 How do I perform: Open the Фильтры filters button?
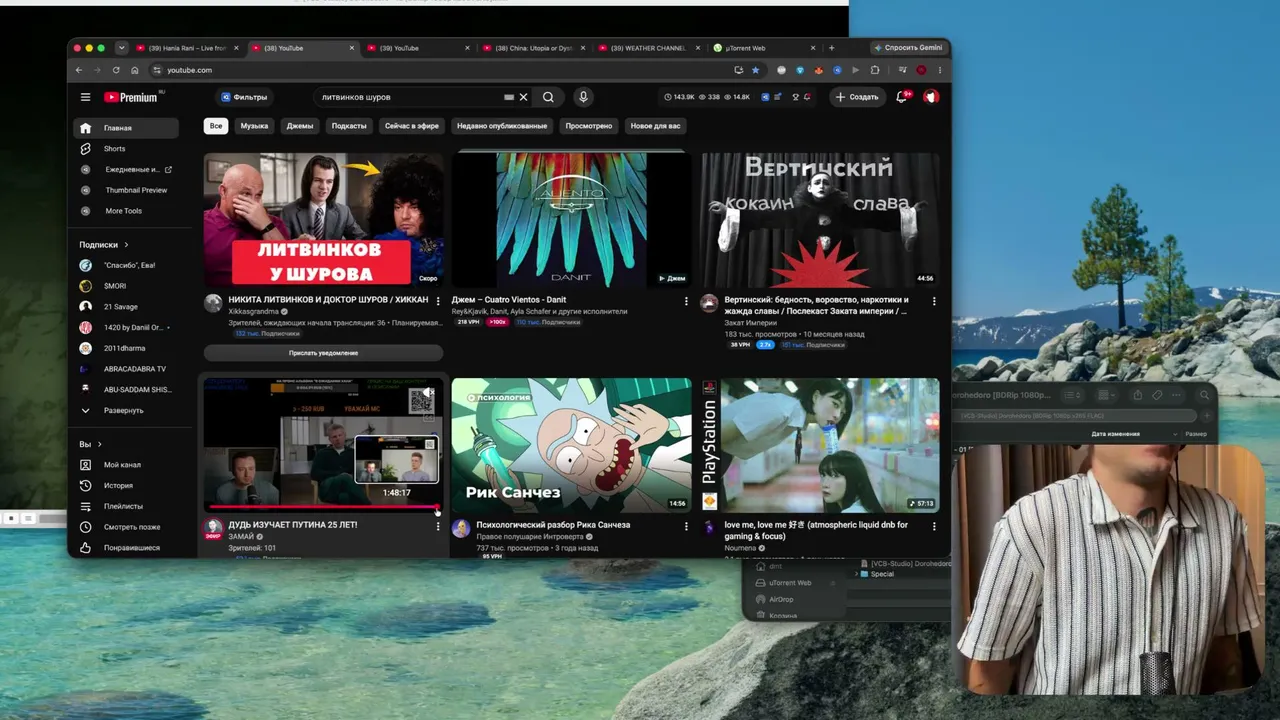244,97
